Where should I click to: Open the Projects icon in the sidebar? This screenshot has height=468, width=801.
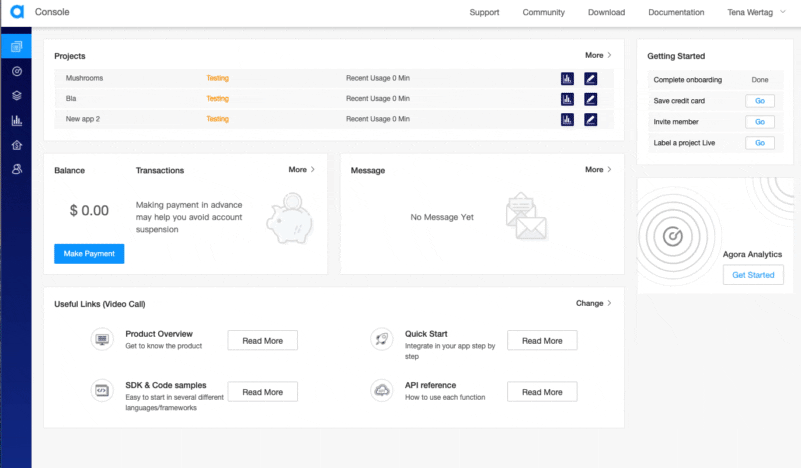[16, 47]
